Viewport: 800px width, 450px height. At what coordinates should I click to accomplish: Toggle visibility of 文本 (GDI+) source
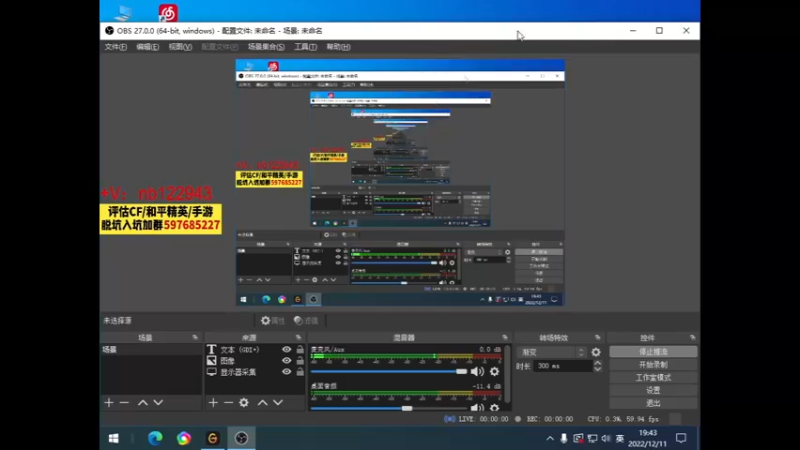pyautogui.click(x=286, y=349)
